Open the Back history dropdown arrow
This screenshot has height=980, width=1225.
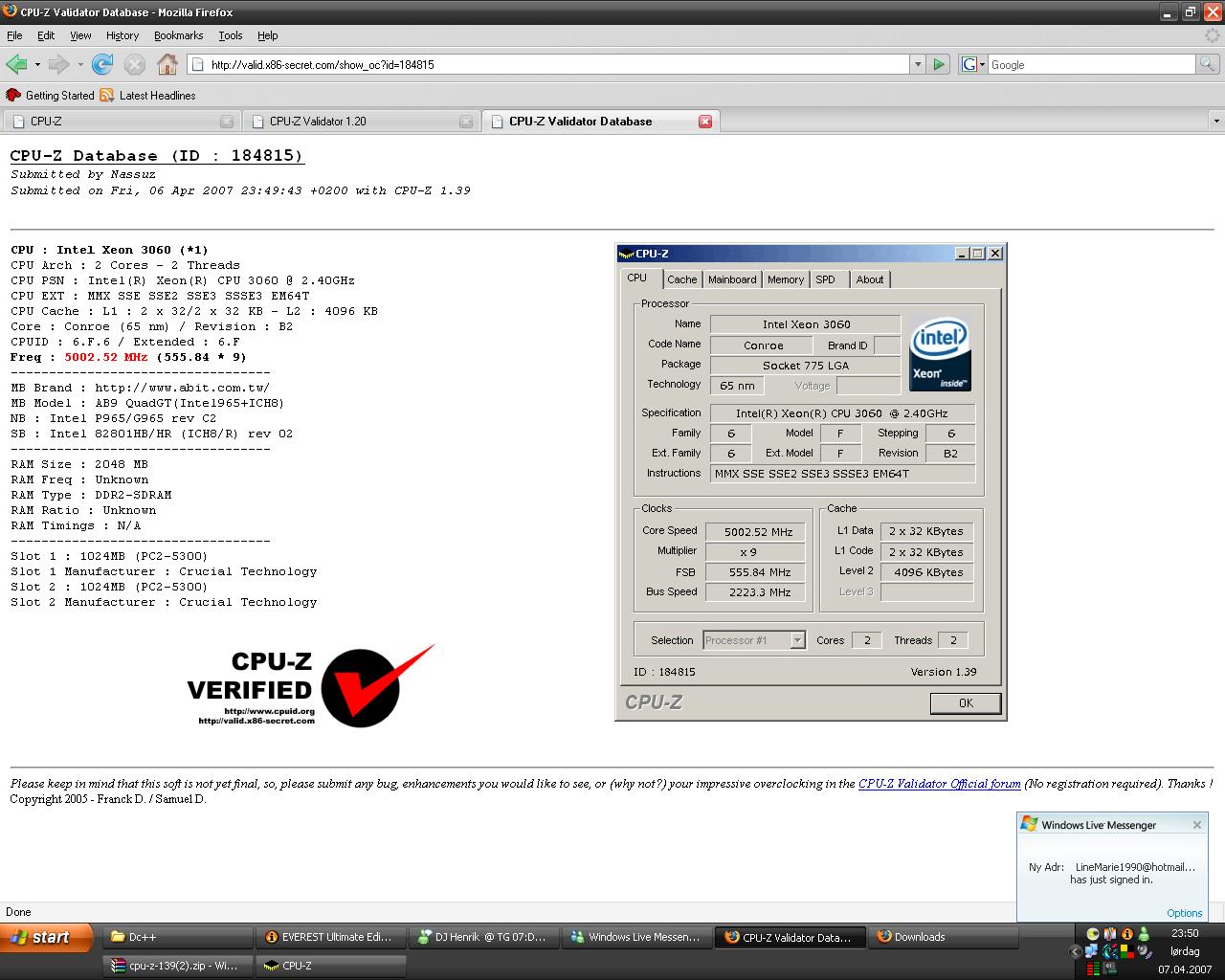click(37, 64)
